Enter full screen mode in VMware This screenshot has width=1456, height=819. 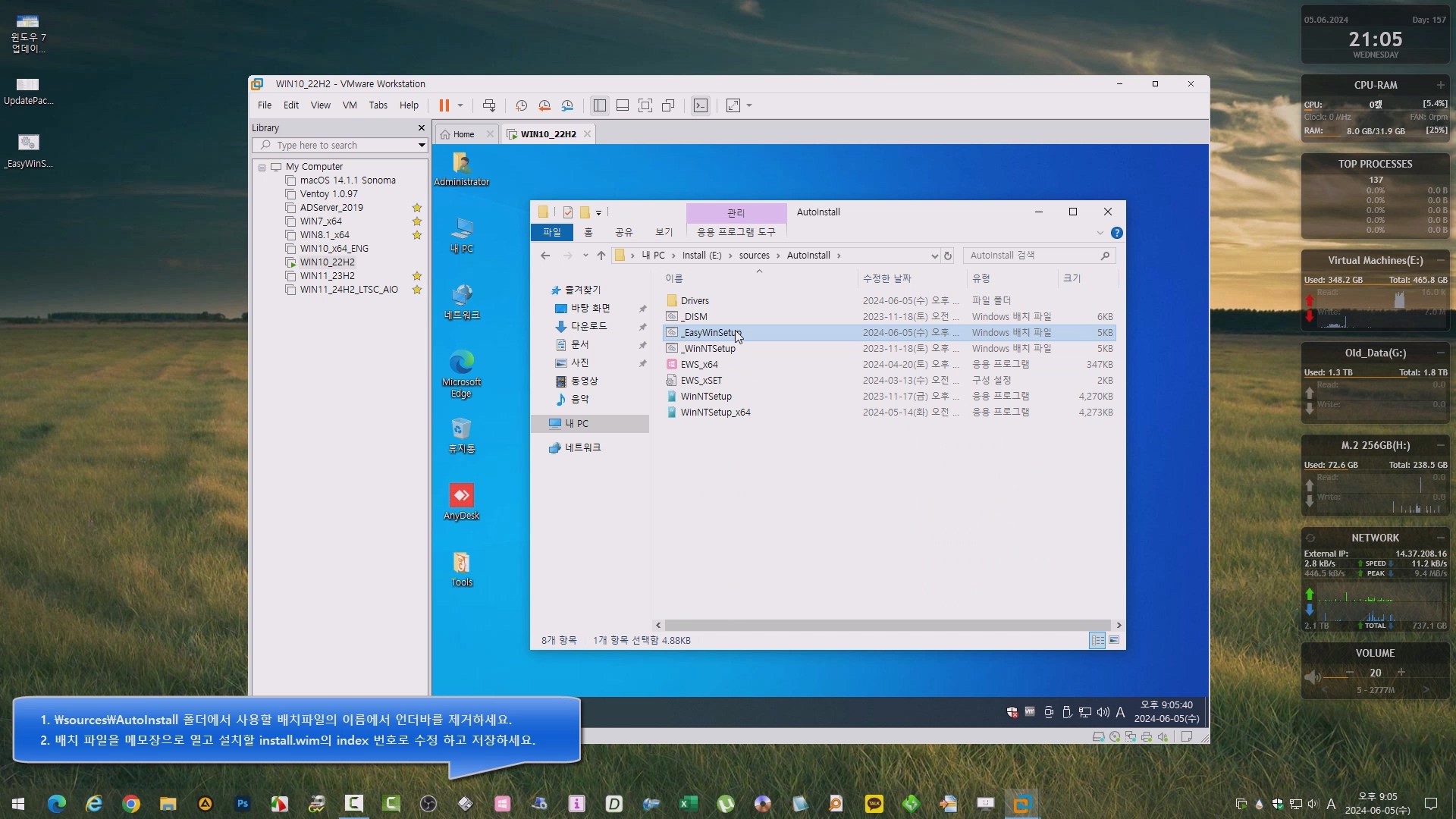tap(645, 105)
